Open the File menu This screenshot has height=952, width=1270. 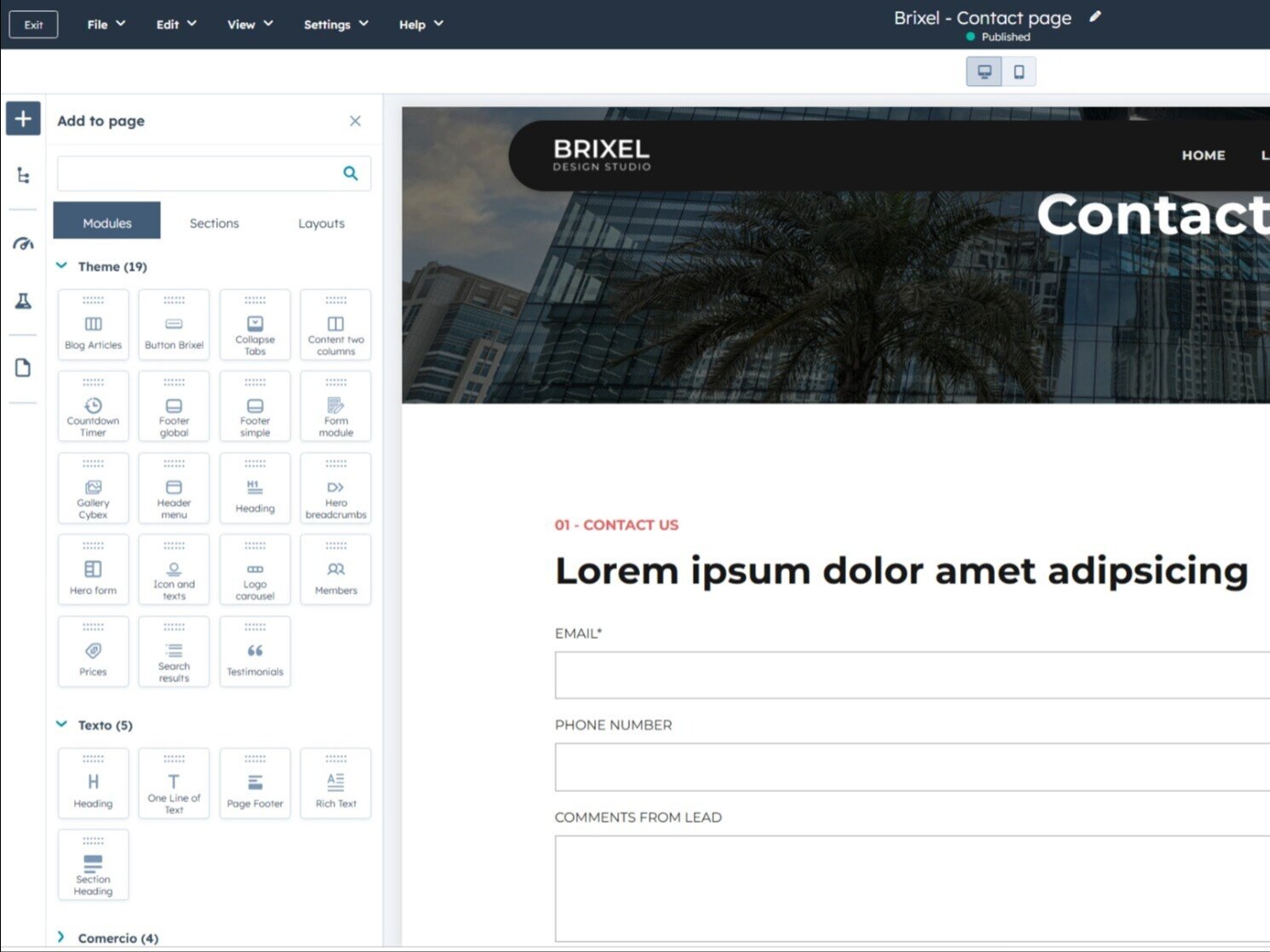(x=106, y=25)
